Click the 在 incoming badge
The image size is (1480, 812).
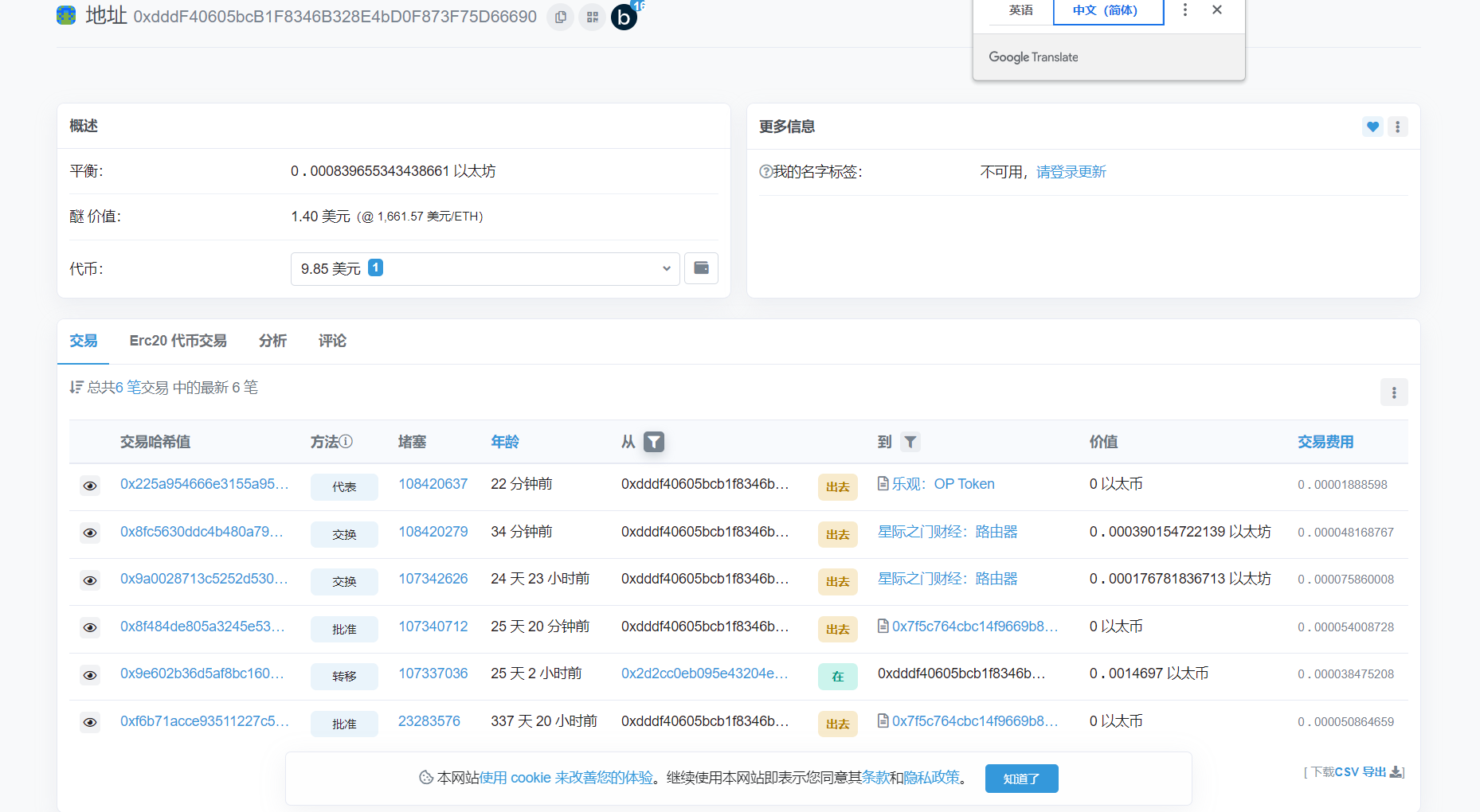[838, 676]
